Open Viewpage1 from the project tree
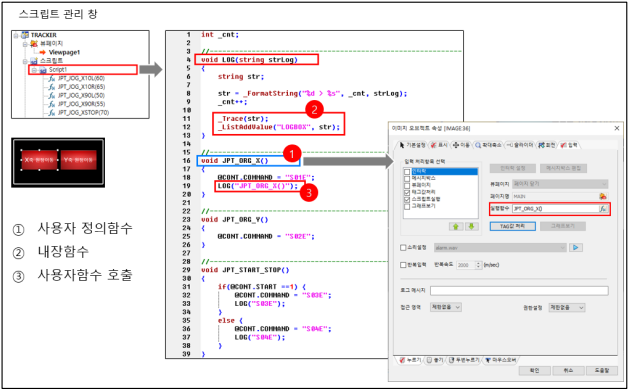The height and width of the screenshot is (390, 628). pos(64,52)
